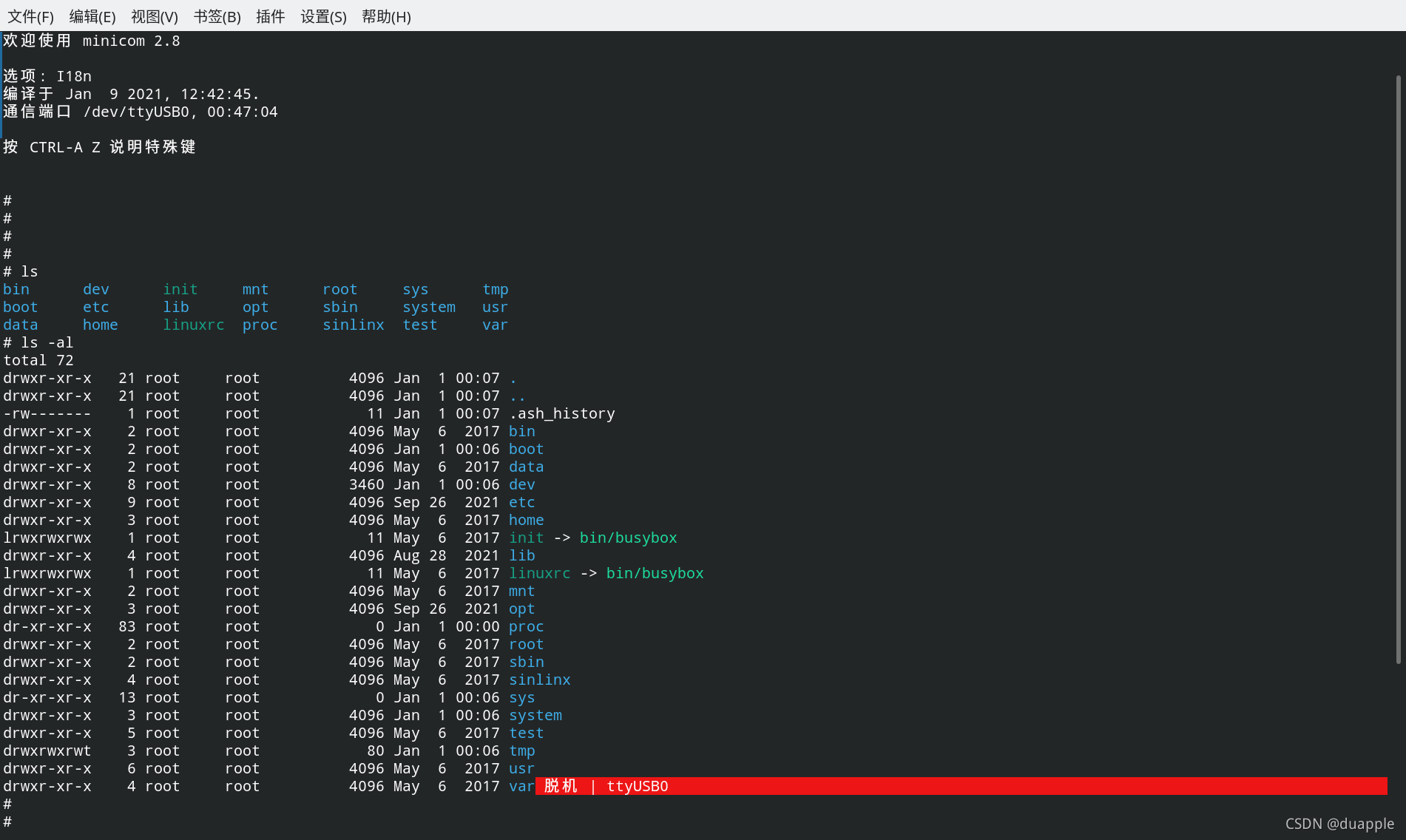
Task: Click 'boot' in the ls -al listing
Action: point(527,449)
